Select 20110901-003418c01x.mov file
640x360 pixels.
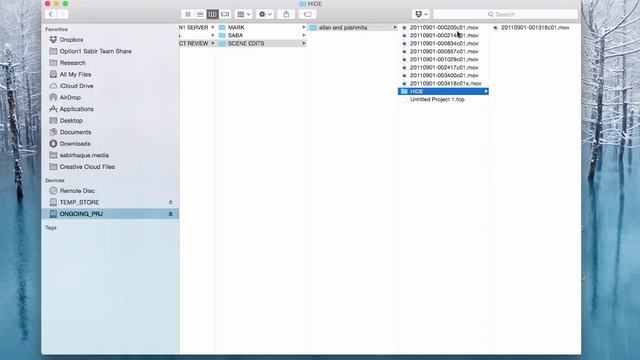click(445, 83)
